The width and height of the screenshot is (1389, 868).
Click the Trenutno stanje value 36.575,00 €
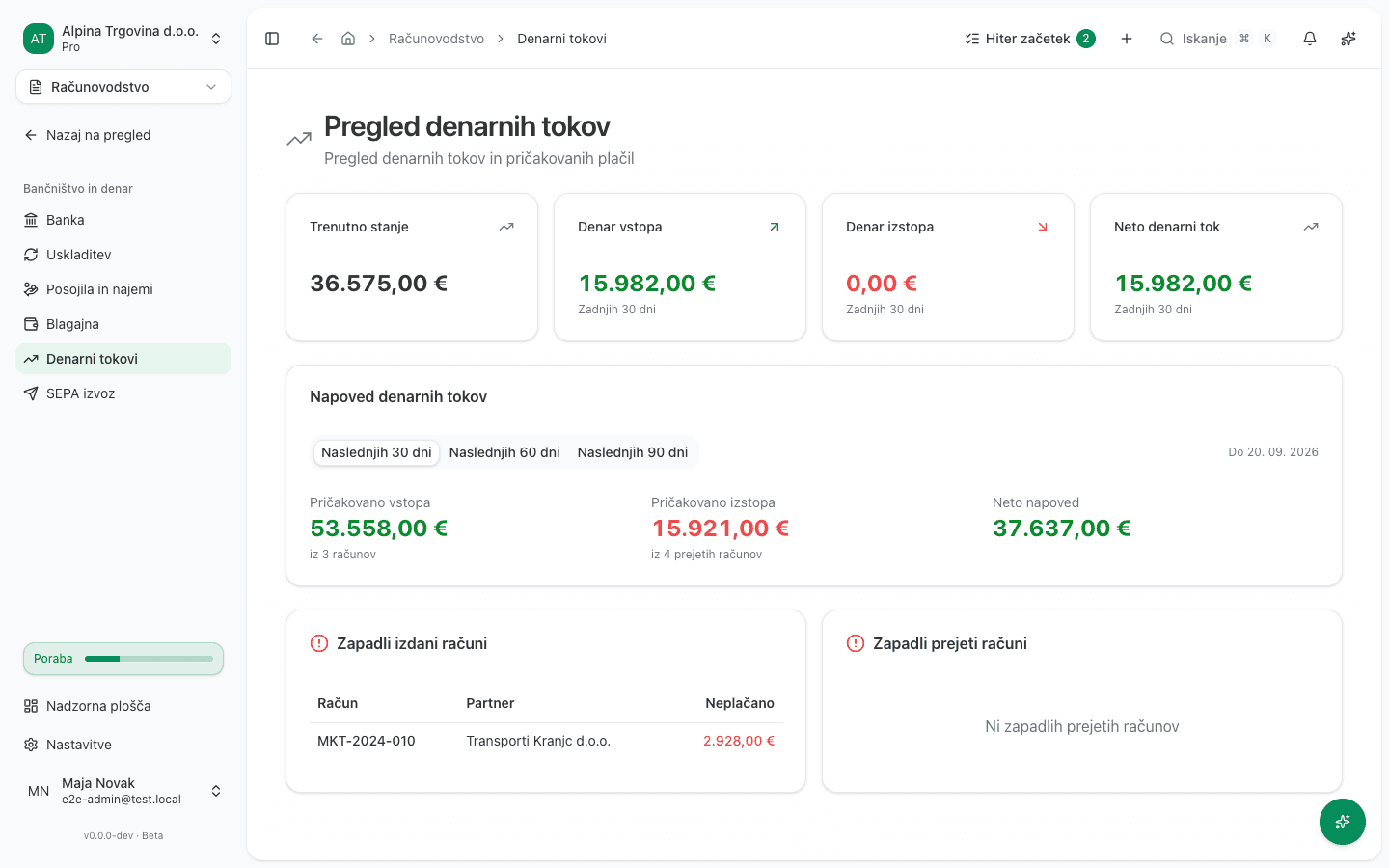379,284
